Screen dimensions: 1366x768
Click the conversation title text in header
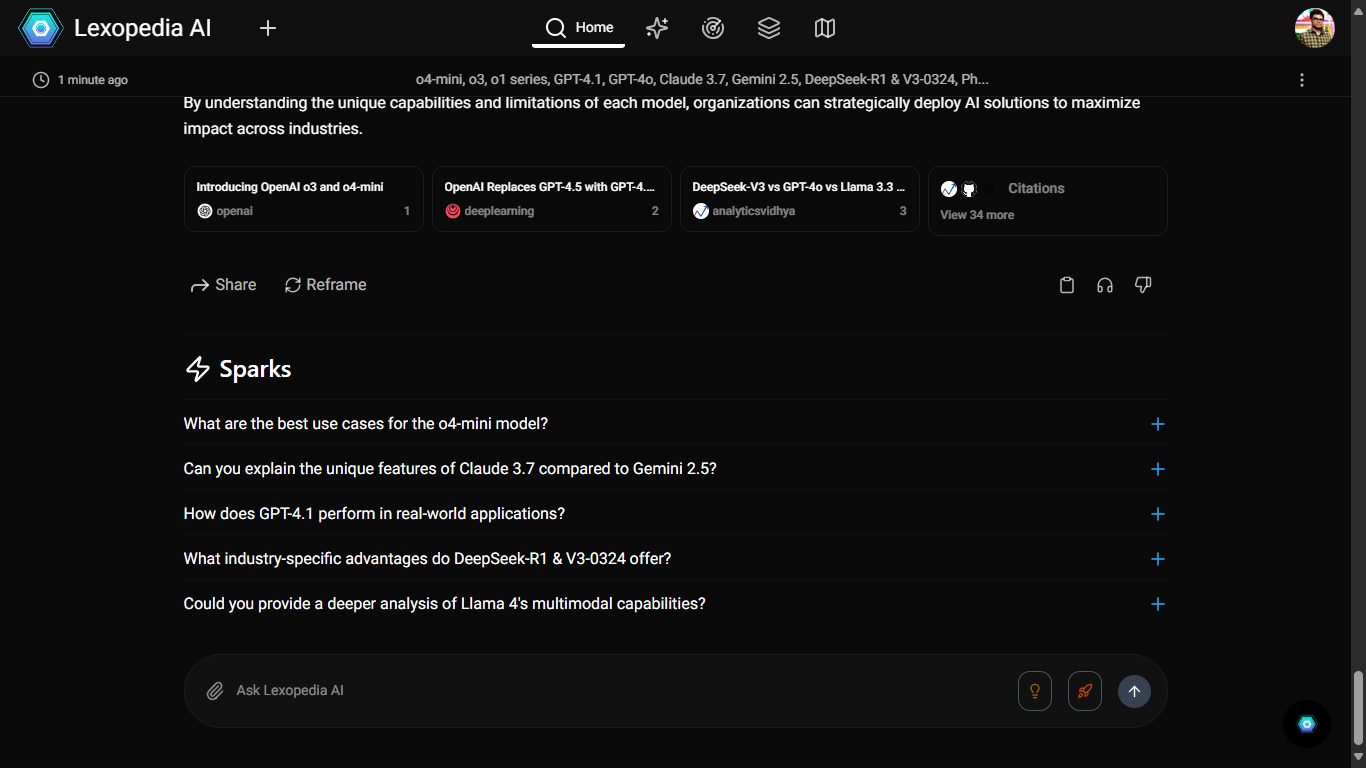(x=702, y=79)
